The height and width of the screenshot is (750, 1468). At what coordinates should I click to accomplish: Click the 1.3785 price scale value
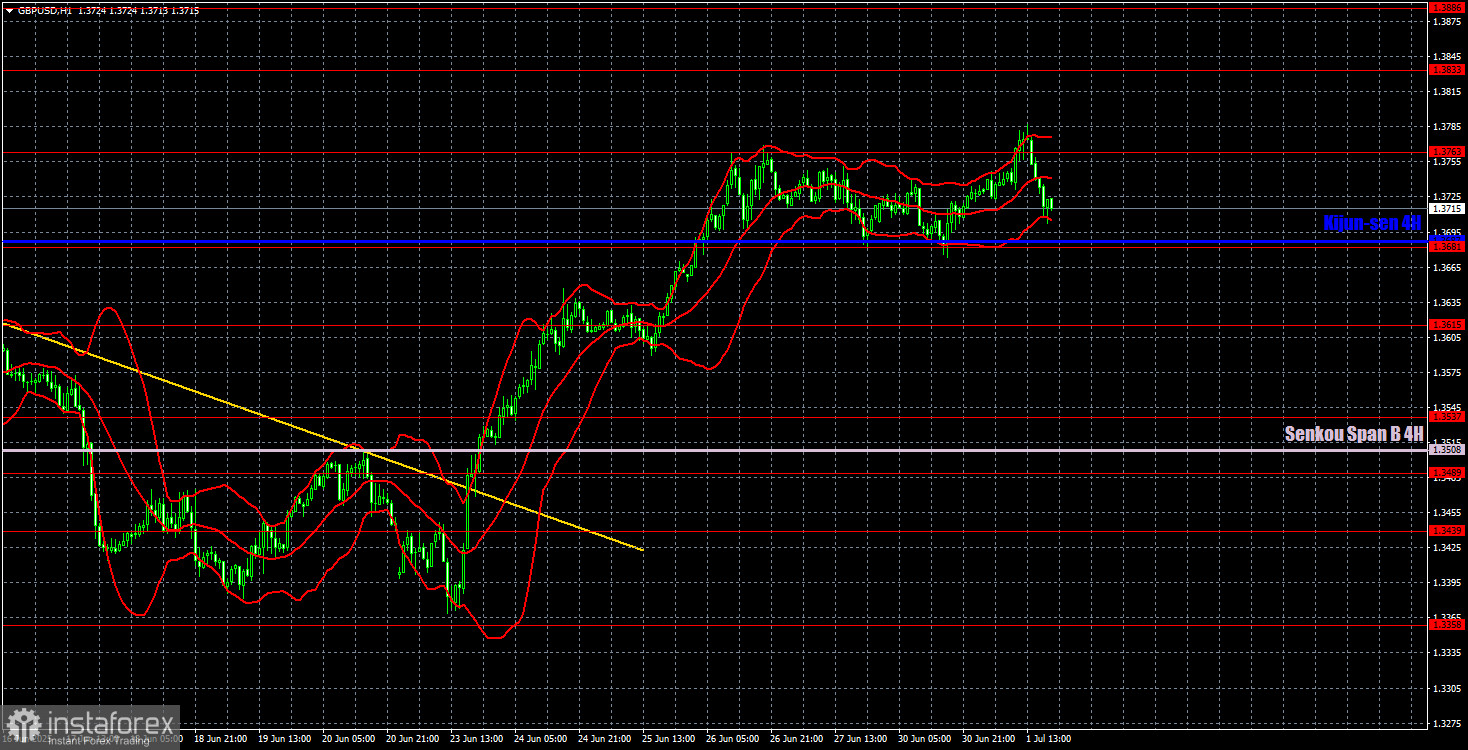(1447, 127)
